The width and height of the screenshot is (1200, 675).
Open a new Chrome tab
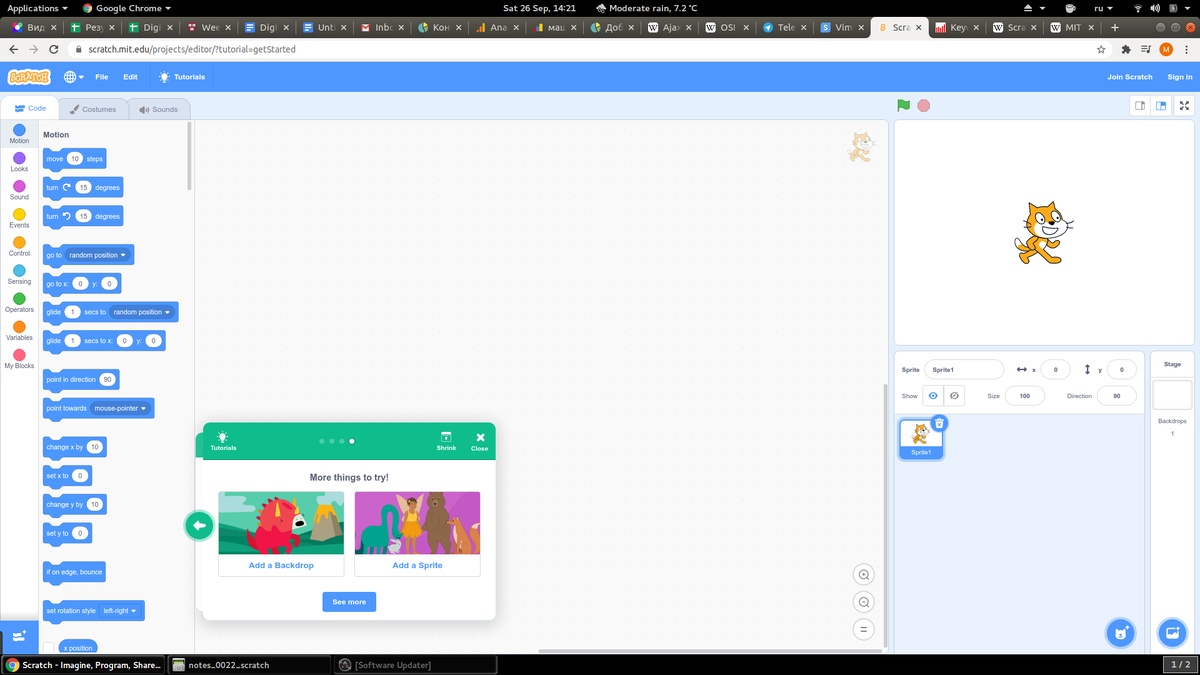(1115, 28)
